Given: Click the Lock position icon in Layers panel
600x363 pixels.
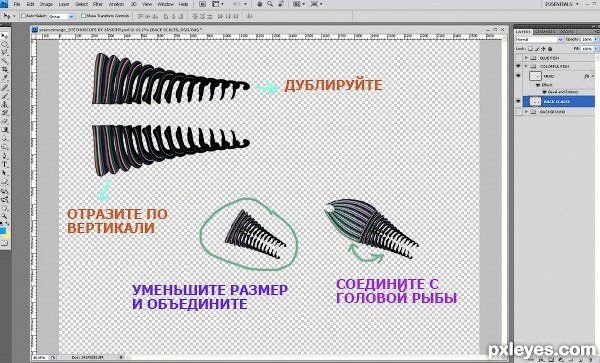Looking at the screenshot, I should click(x=543, y=49).
